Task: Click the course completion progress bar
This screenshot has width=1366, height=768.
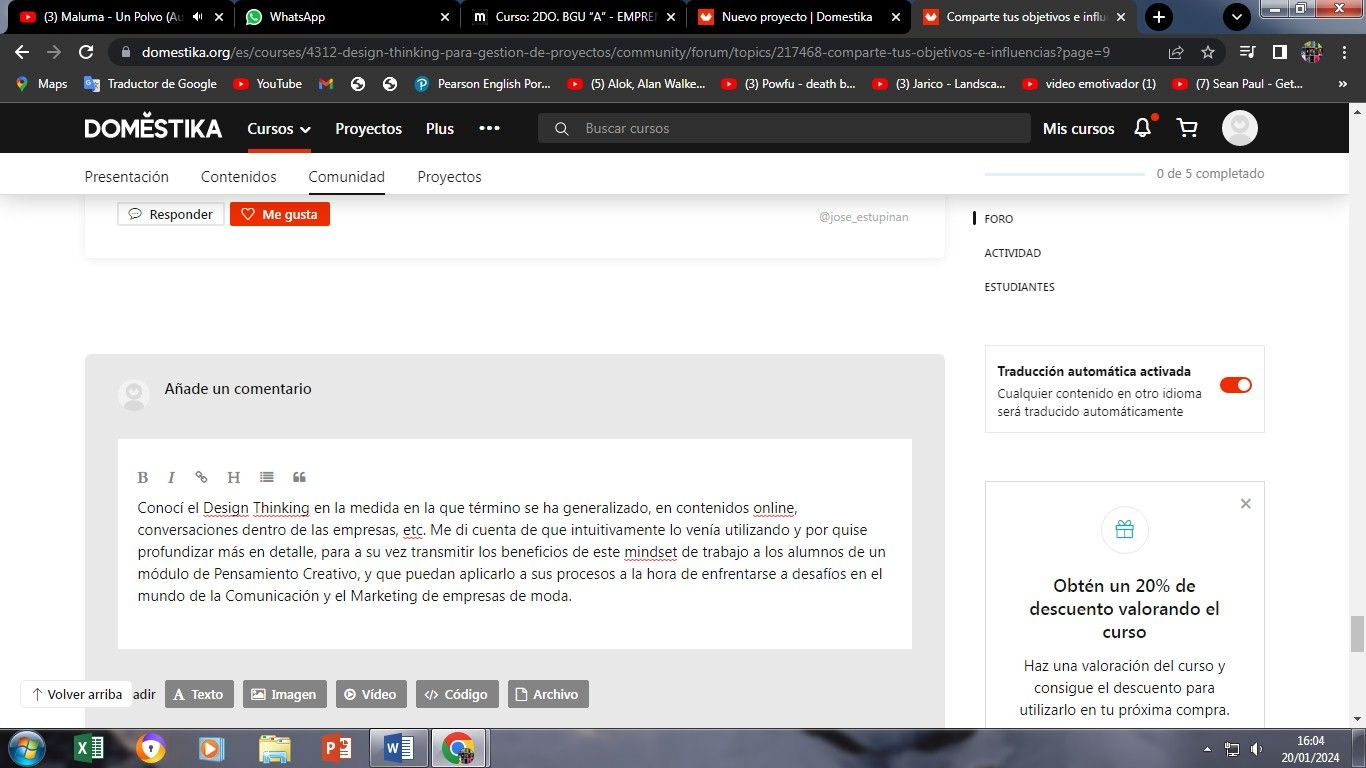Action: click(1065, 174)
